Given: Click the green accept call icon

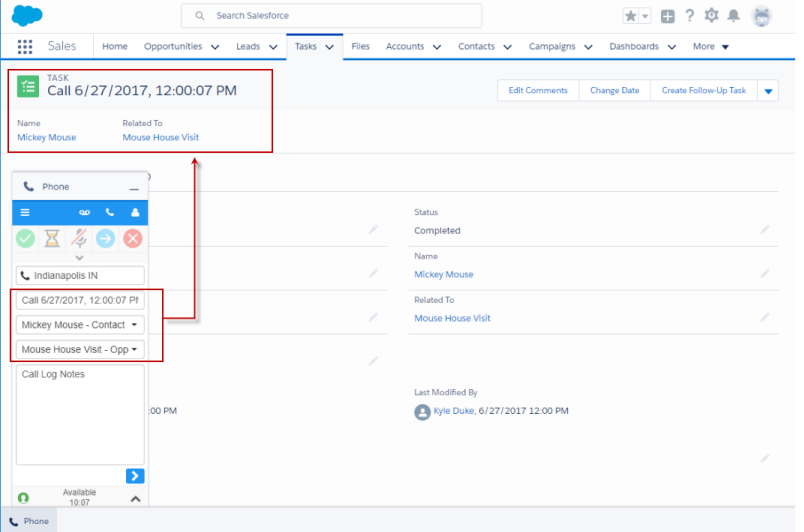Looking at the screenshot, I should click(x=26, y=238).
